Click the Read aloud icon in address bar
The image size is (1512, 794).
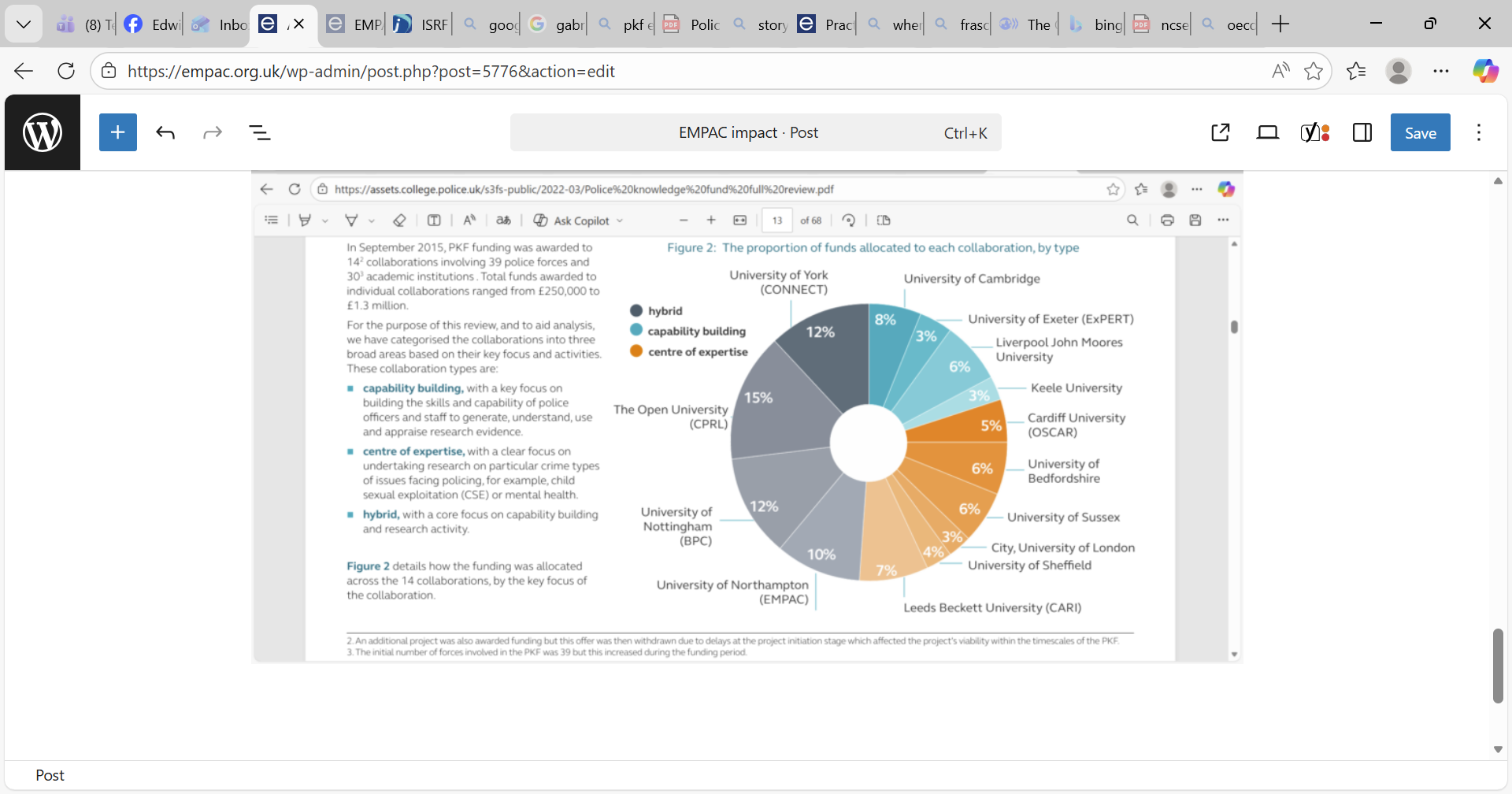tap(1280, 71)
